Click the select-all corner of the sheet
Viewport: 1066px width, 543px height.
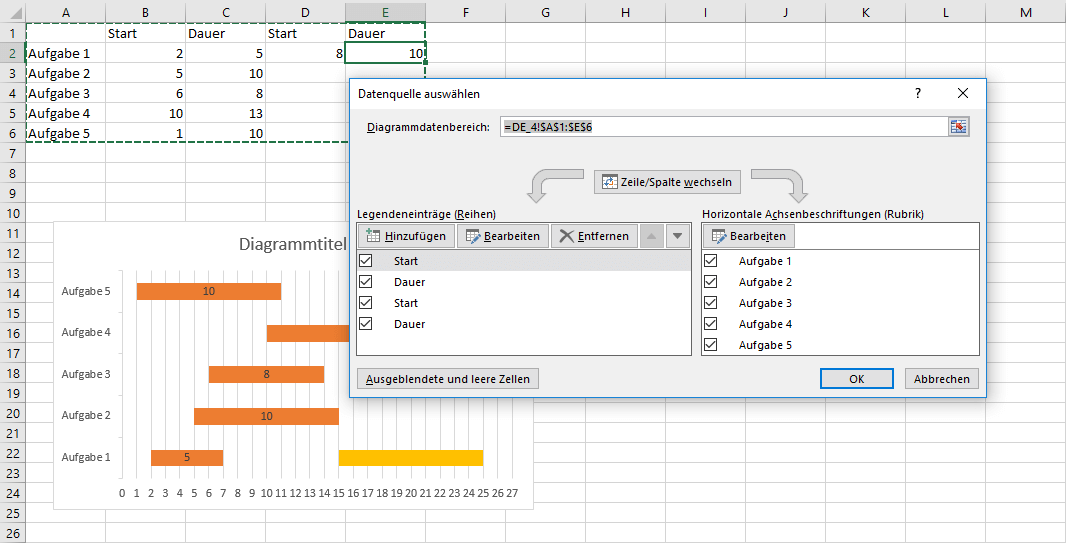pyautogui.click(x=13, y=12)
